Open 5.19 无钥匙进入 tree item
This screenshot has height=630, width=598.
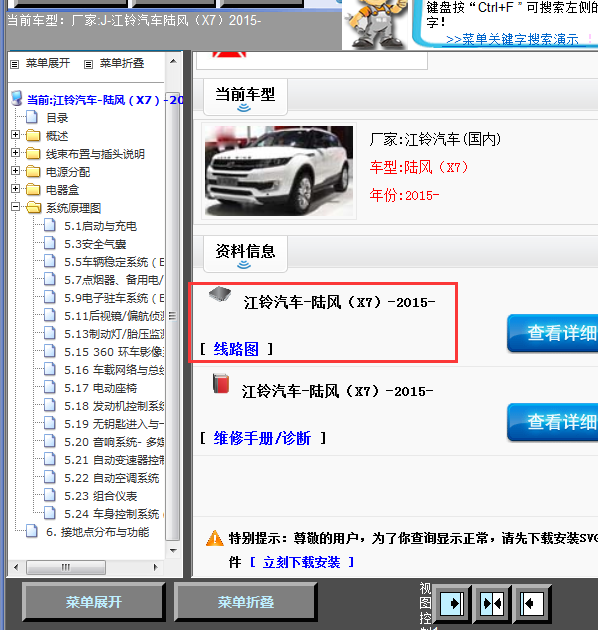[x=114, y=424]
